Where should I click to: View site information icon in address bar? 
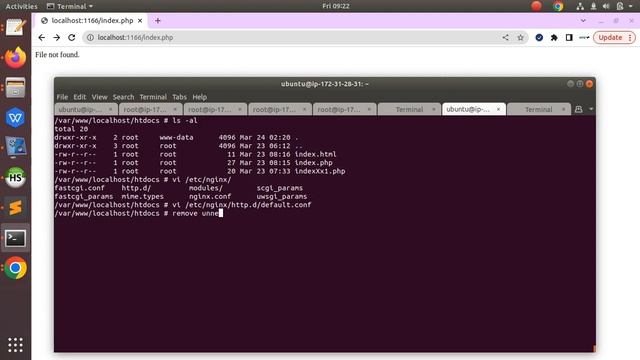90,38
